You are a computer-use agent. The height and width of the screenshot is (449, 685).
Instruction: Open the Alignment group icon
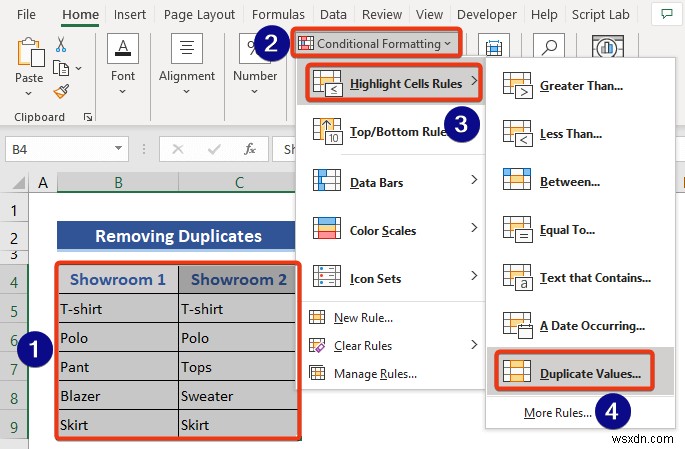[x=187, y=48]
